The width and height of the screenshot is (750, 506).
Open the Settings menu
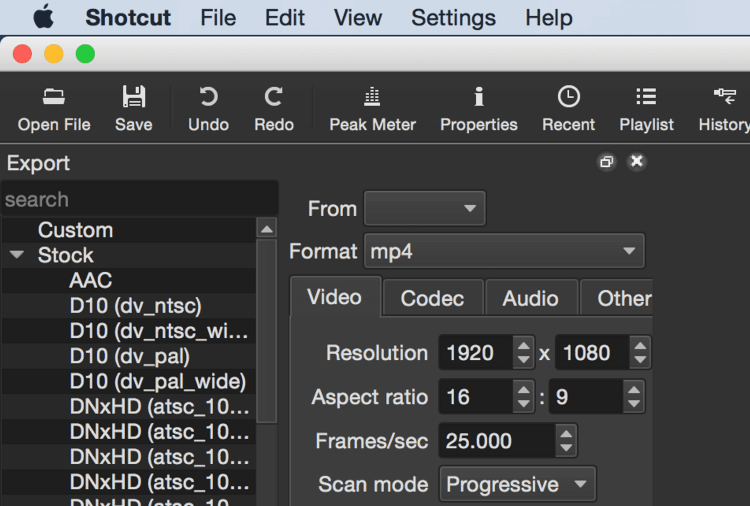point(453,18)
